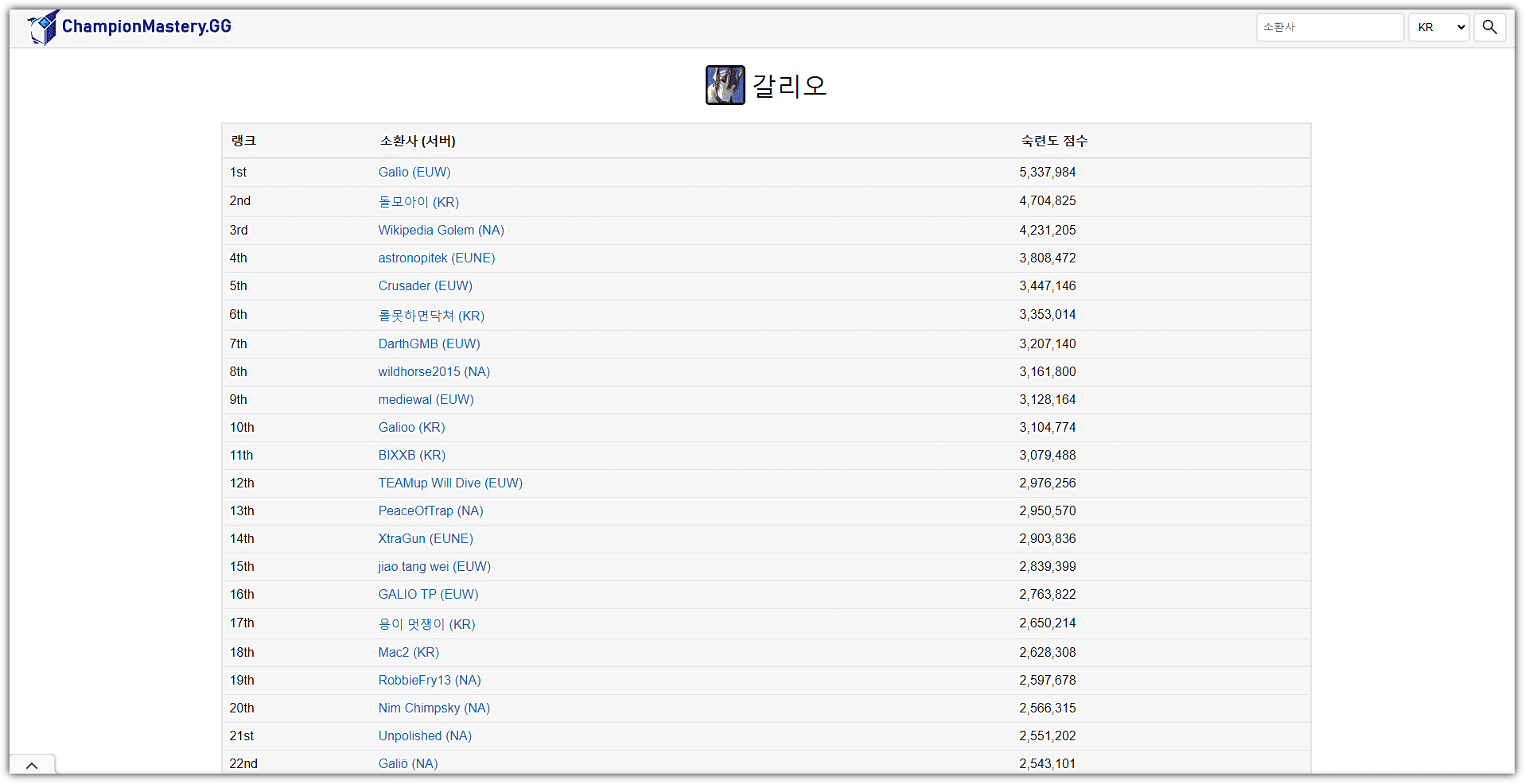Viewport: 1525px width, 784px height.
Task: Click the 랭크 column header
Action: (243, 141)
